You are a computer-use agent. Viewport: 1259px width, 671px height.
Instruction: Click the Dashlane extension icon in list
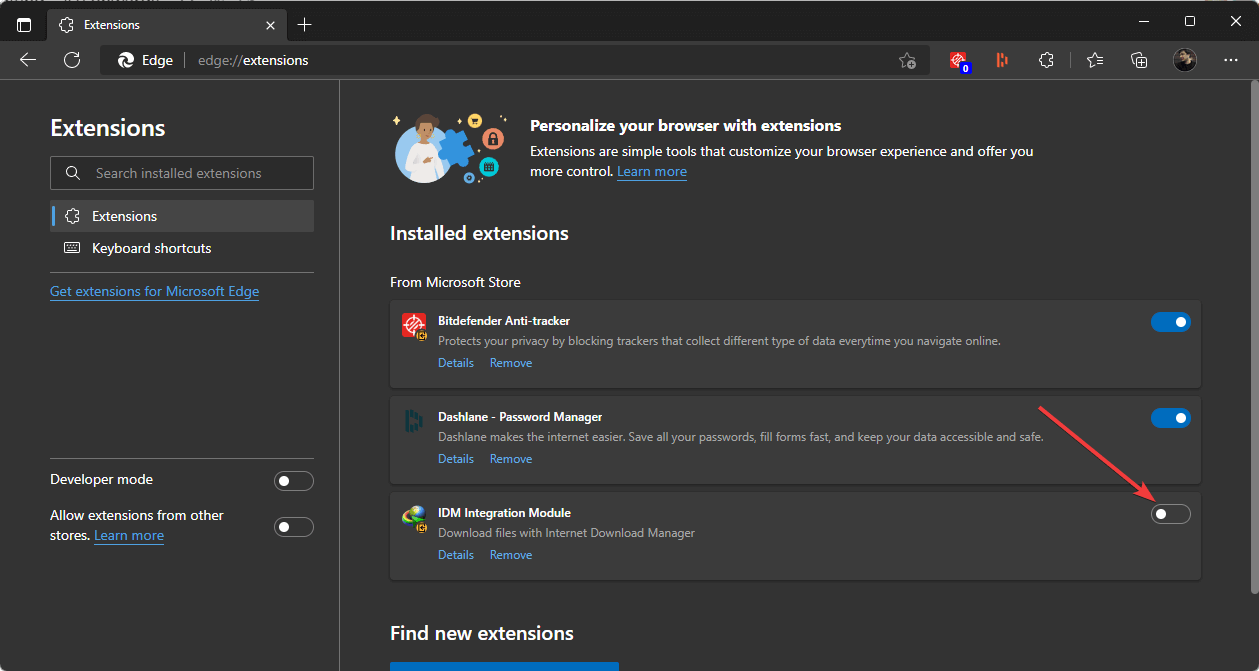click(x=414, y=421)
